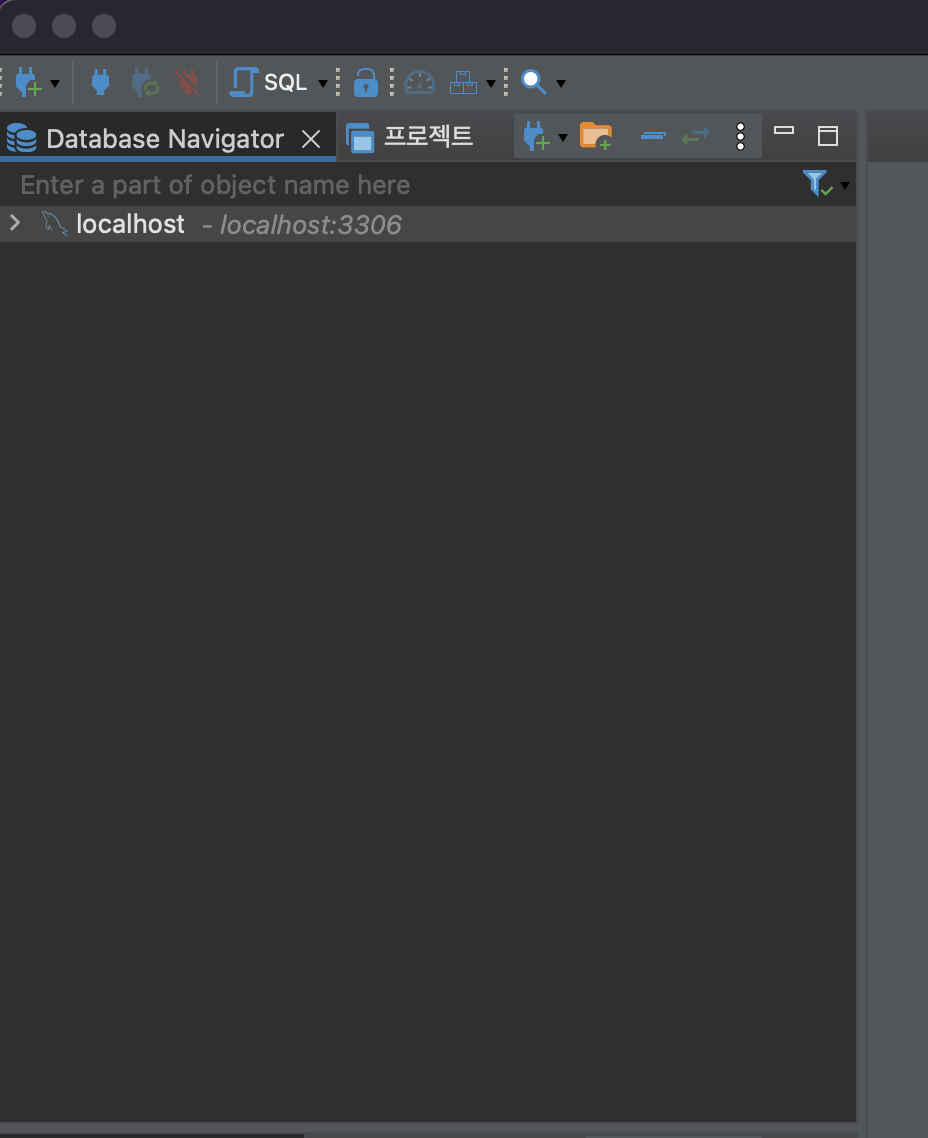
Task: Click the Connect plug icon
Action: pyautogui.click(x=101, y=82)
